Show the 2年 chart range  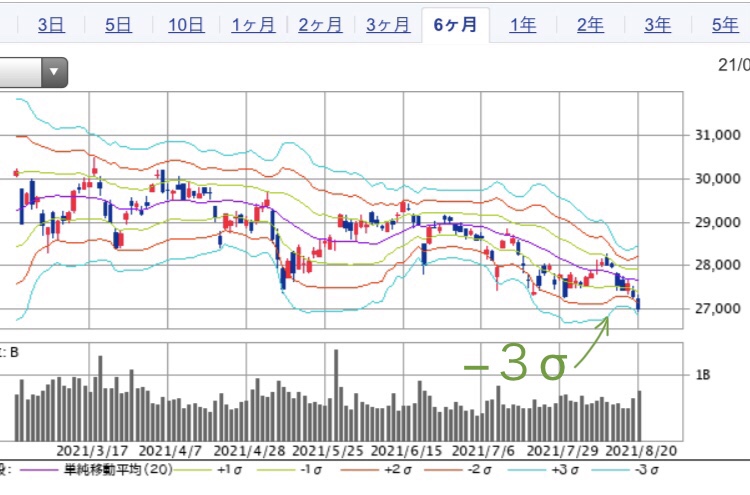coord(590,25)
